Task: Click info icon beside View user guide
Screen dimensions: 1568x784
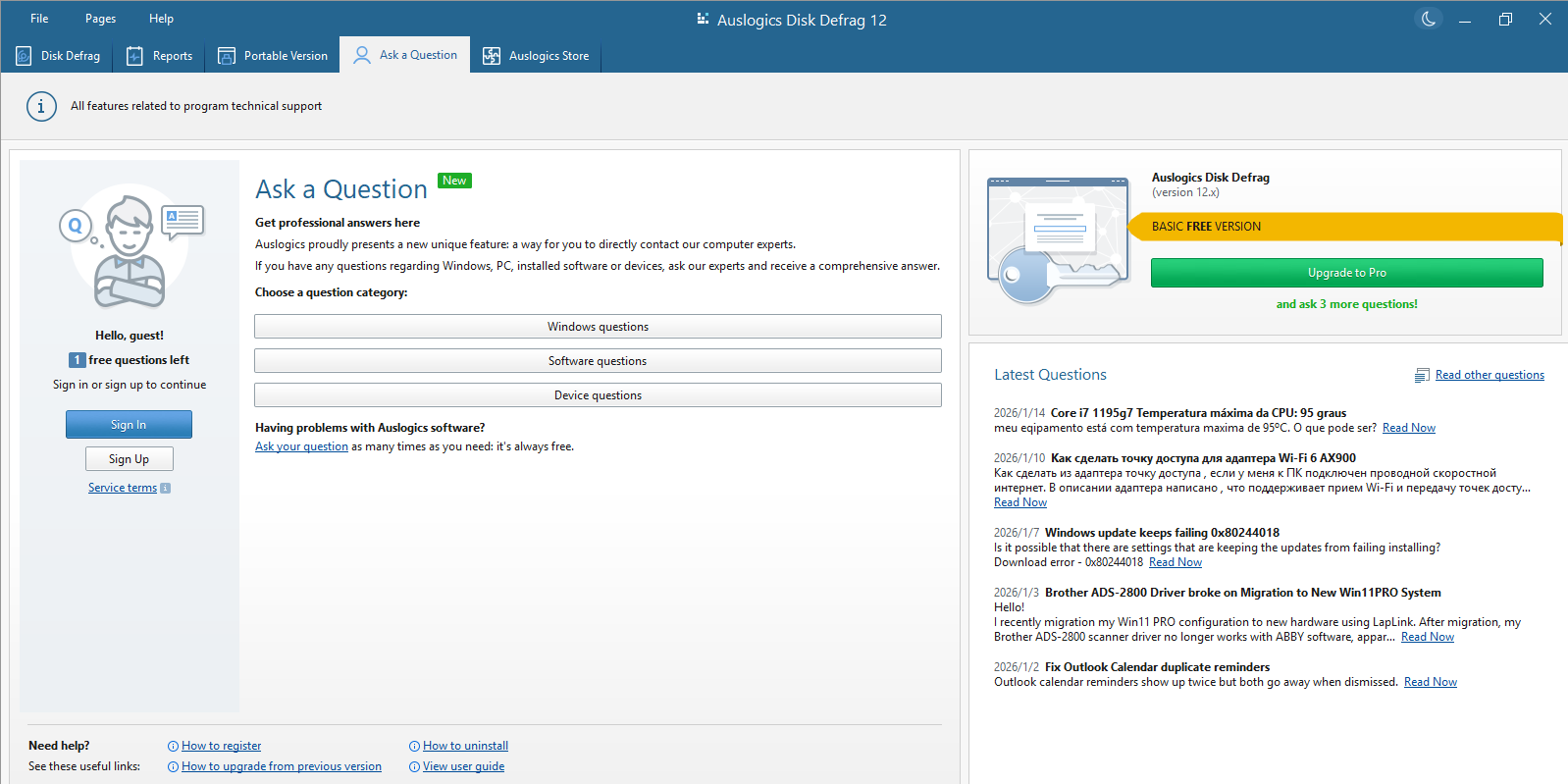Action: pyautogui.click(x=414, y=767)
